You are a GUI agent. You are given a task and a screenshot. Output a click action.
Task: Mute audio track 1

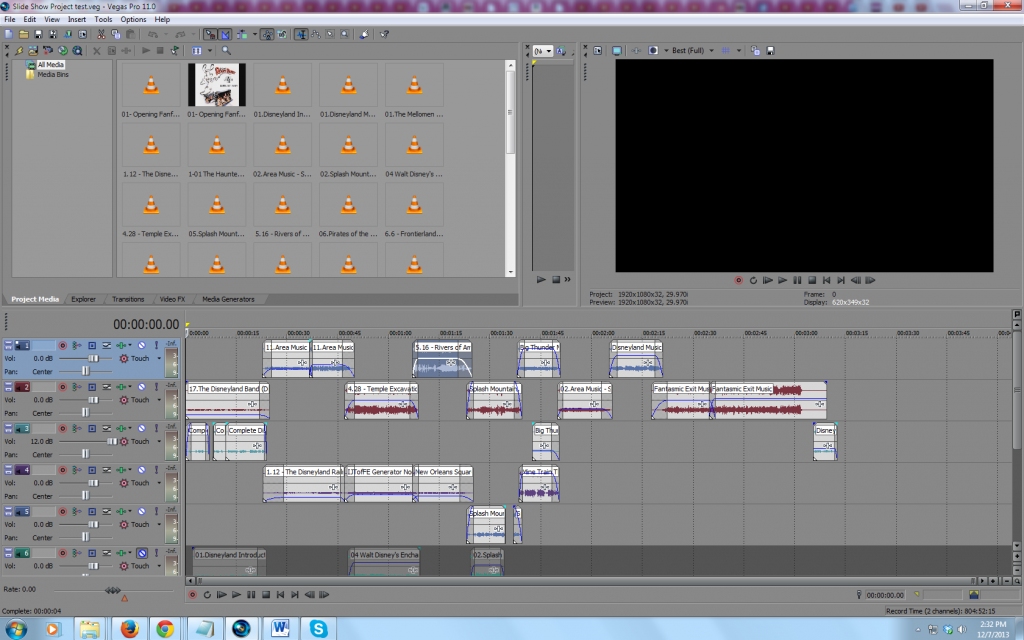(x=142, y=345)
